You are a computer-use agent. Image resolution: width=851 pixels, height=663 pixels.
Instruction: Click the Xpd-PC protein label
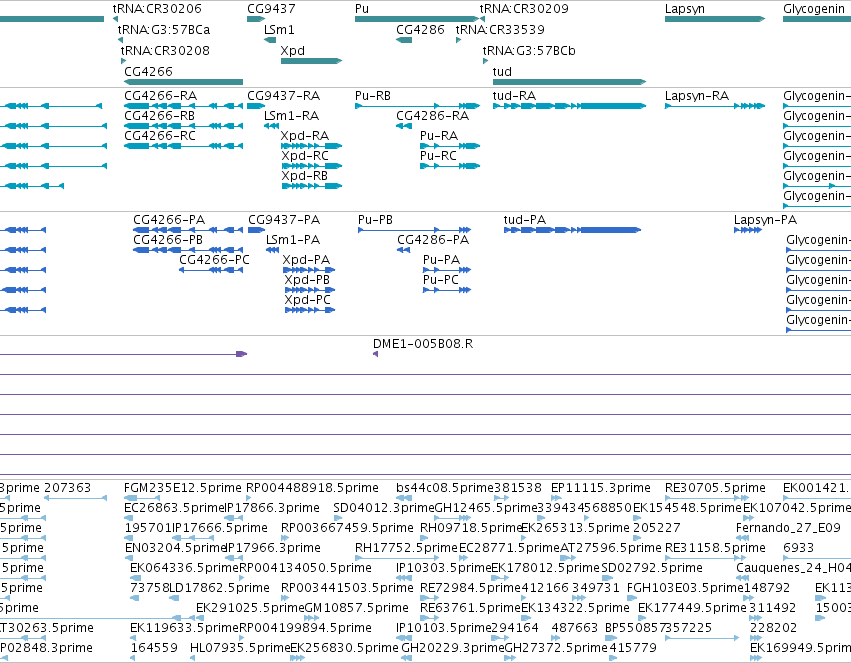tap(308, 301)
